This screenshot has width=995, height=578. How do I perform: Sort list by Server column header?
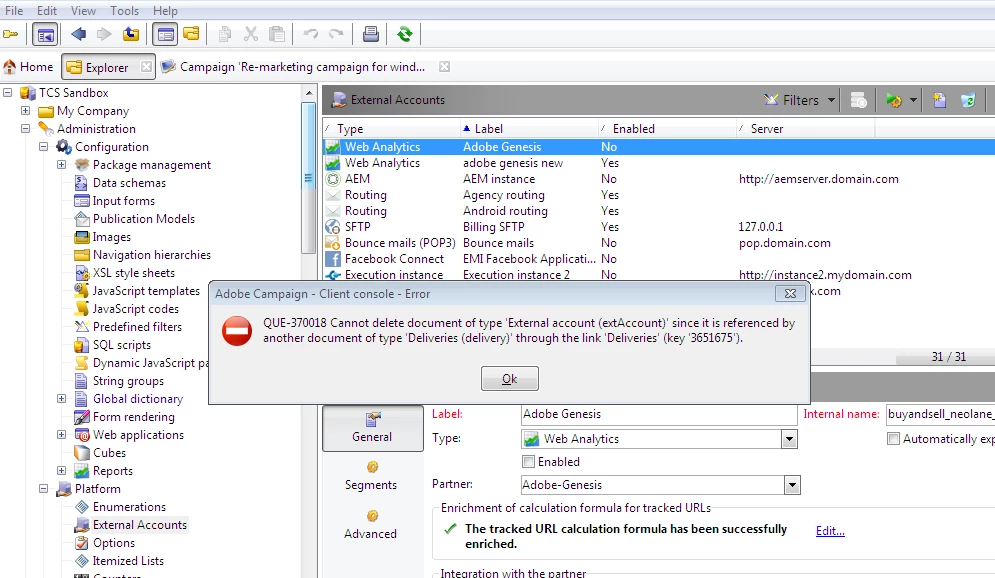click(805, 129)
